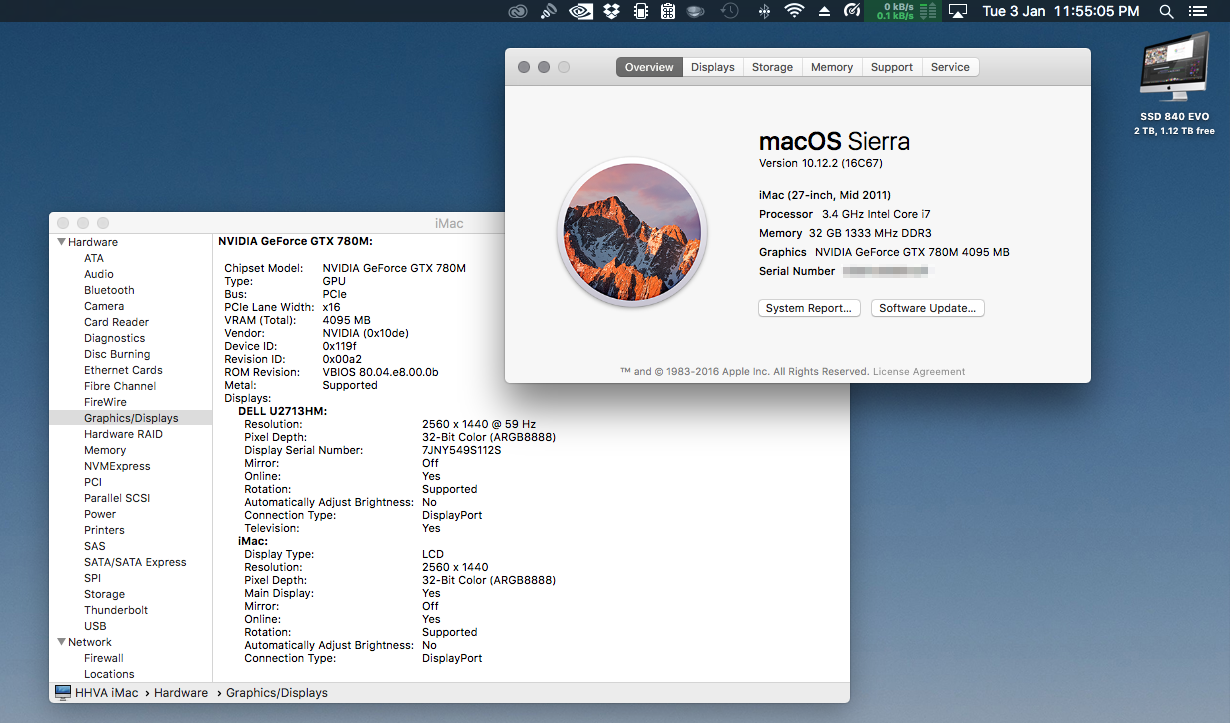Open the Time Machine menu bar icon

(x=730, y=11)
